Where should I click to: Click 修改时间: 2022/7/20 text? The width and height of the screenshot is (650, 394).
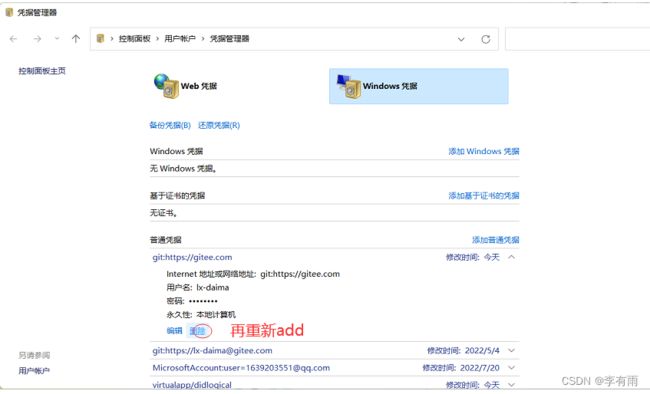[x=461, y=368]
